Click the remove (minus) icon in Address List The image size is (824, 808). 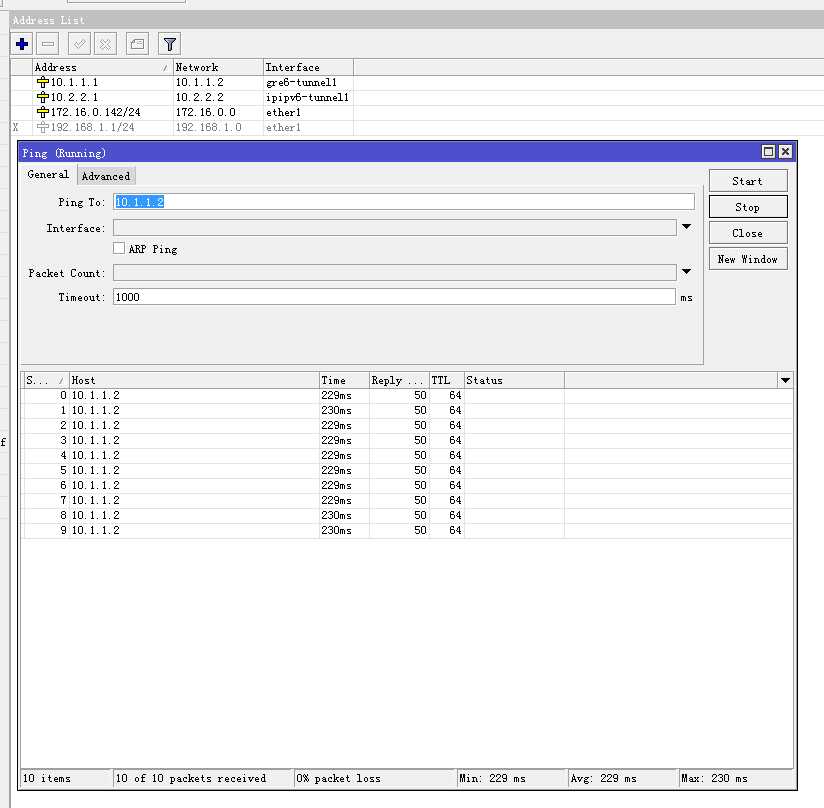(x=48, y=44)
